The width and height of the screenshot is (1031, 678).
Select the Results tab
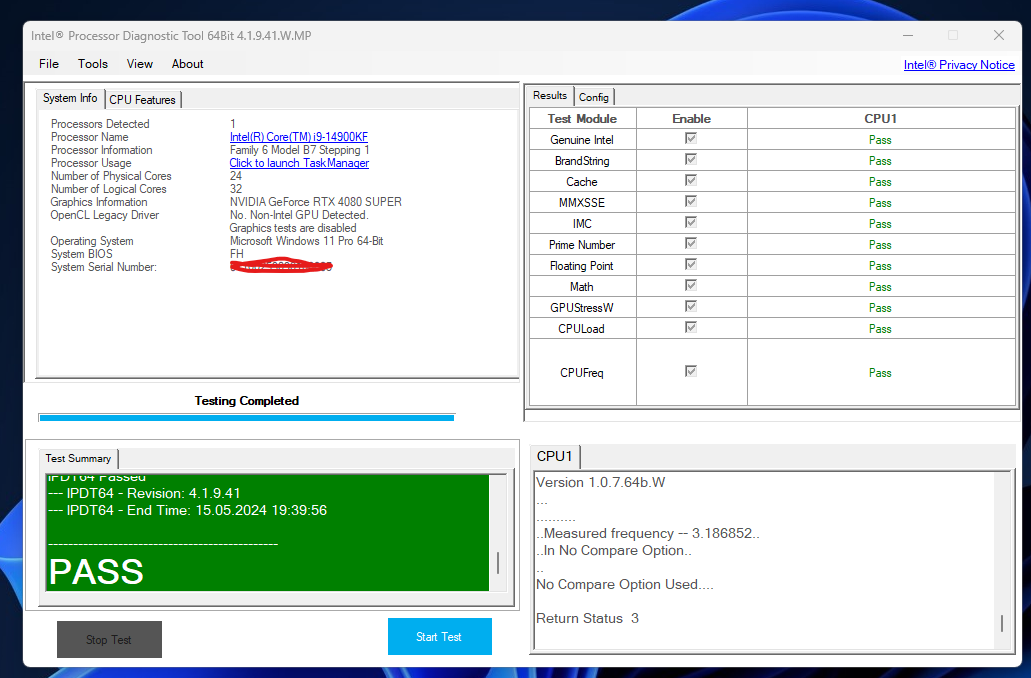(550, 95)
